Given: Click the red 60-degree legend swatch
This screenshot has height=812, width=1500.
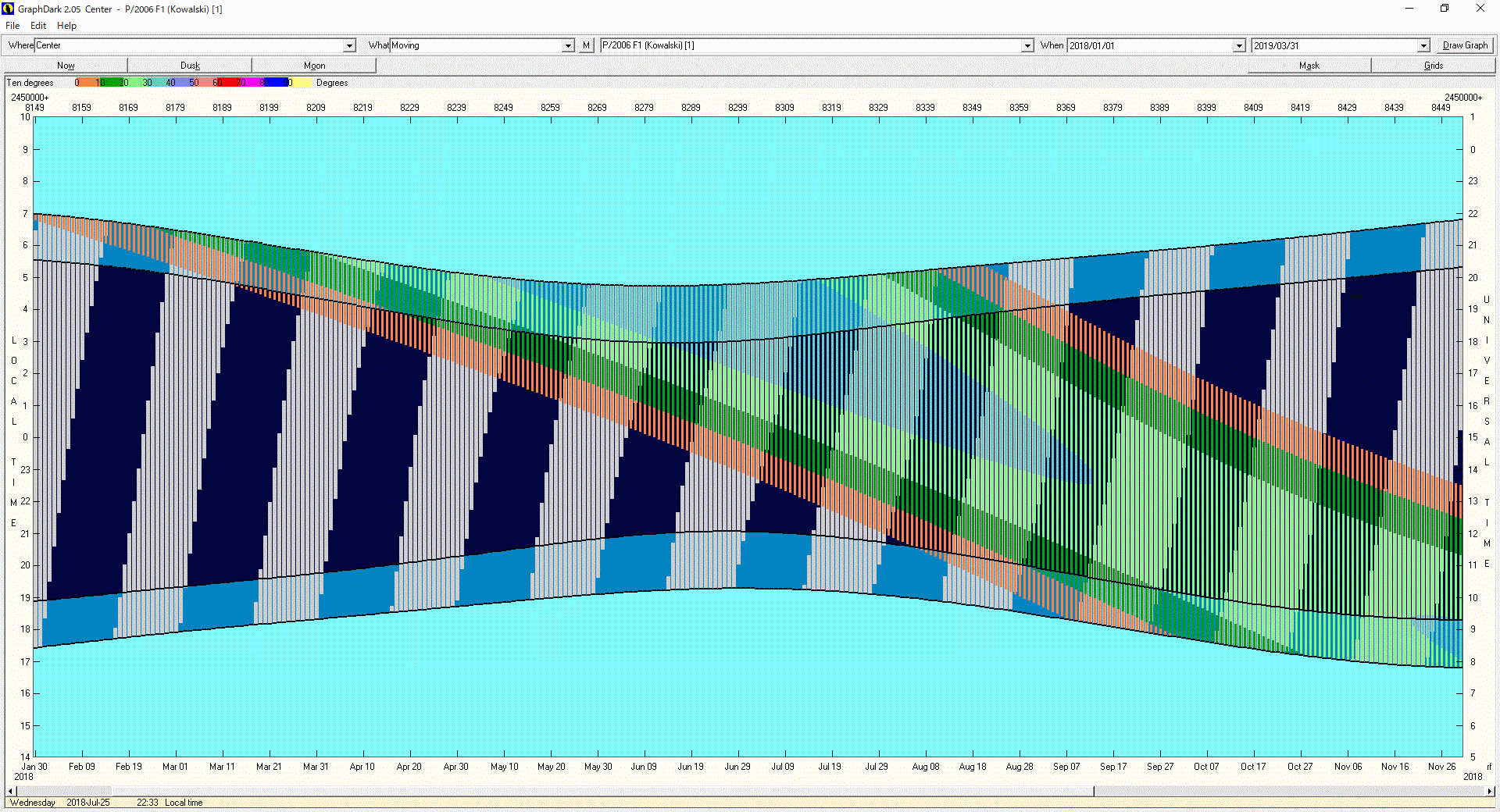Looking at the screenshot, I should tap(227, 83).
